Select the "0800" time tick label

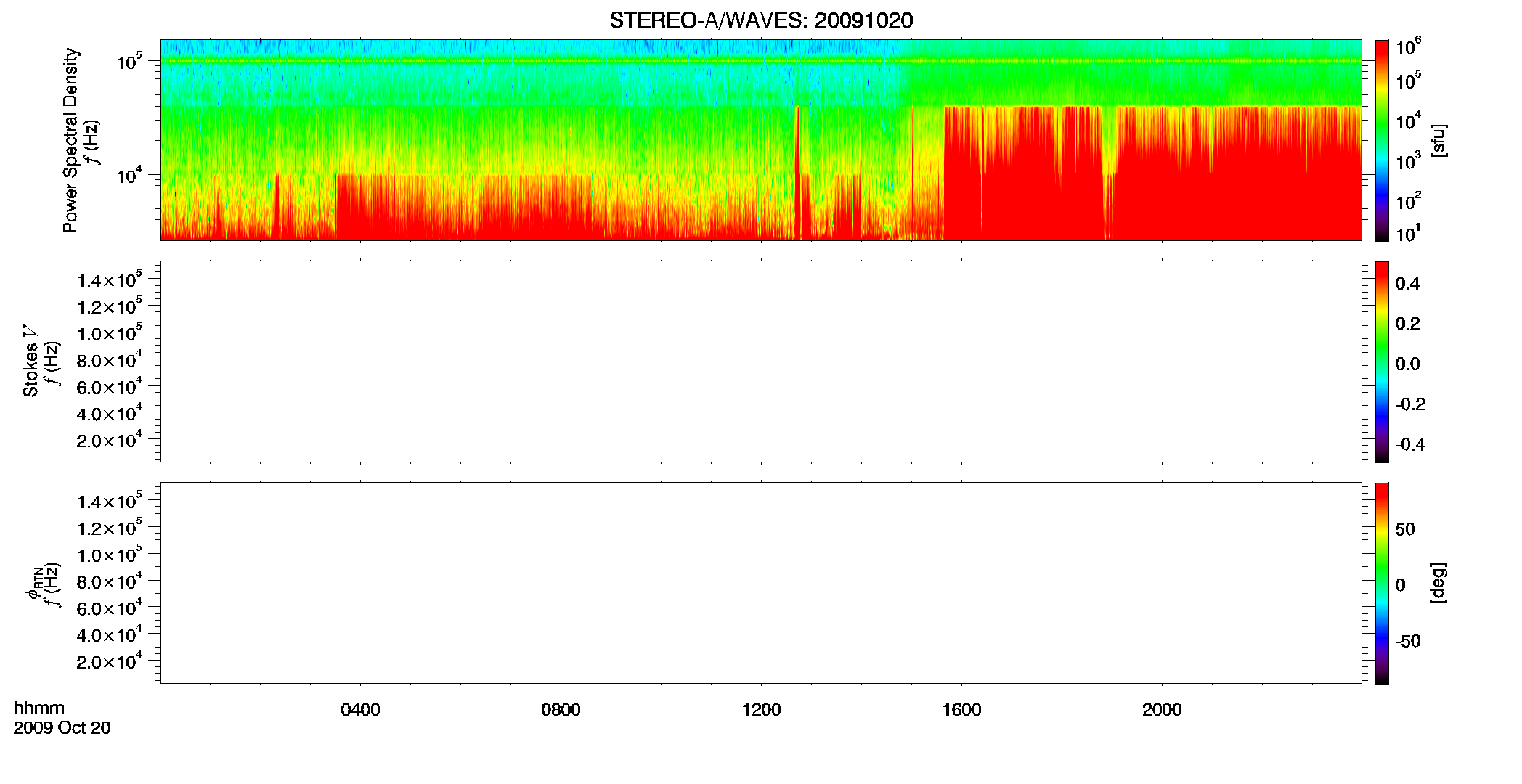[x=561, y=710]
